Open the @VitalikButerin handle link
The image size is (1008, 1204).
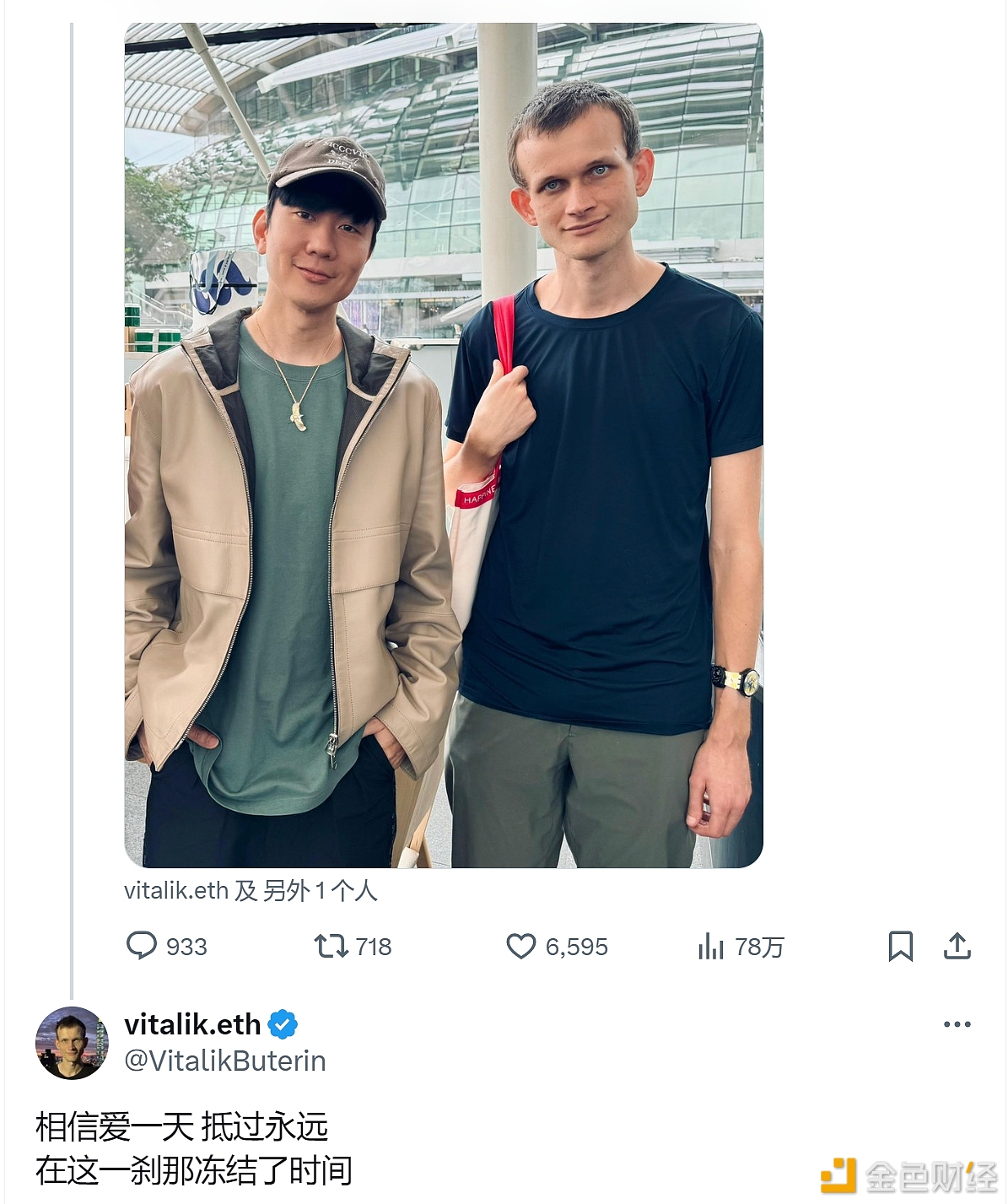coord(225,1061)
